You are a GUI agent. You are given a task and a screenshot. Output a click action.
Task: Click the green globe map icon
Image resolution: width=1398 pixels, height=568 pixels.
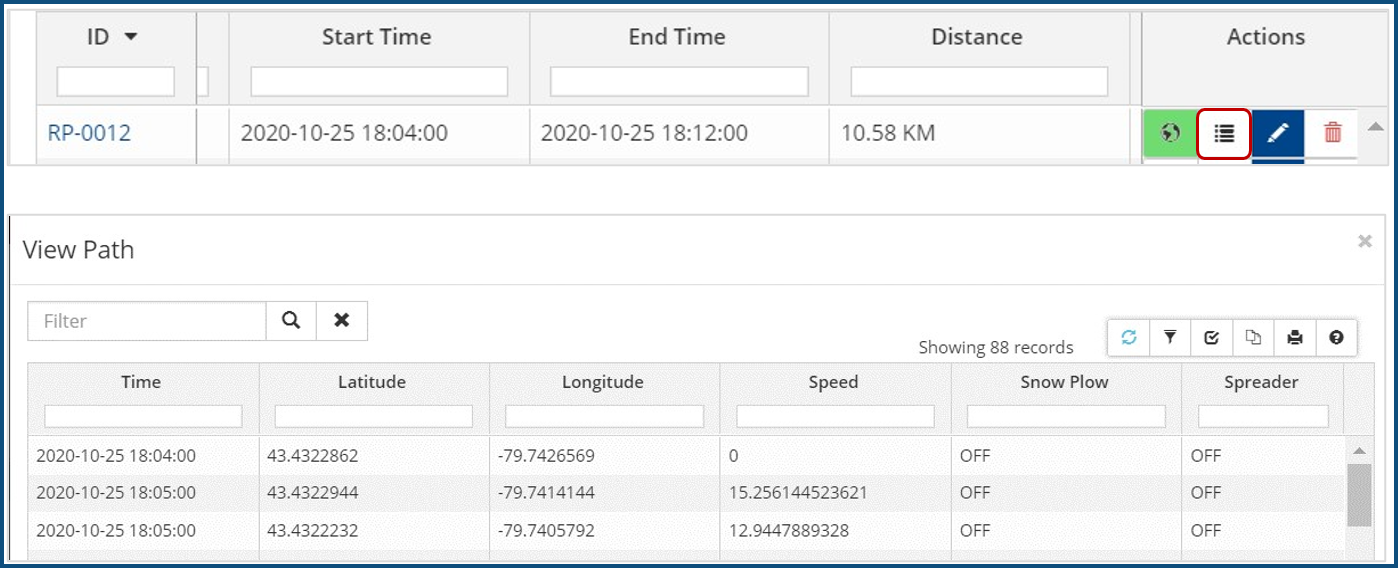[1170, 133]
